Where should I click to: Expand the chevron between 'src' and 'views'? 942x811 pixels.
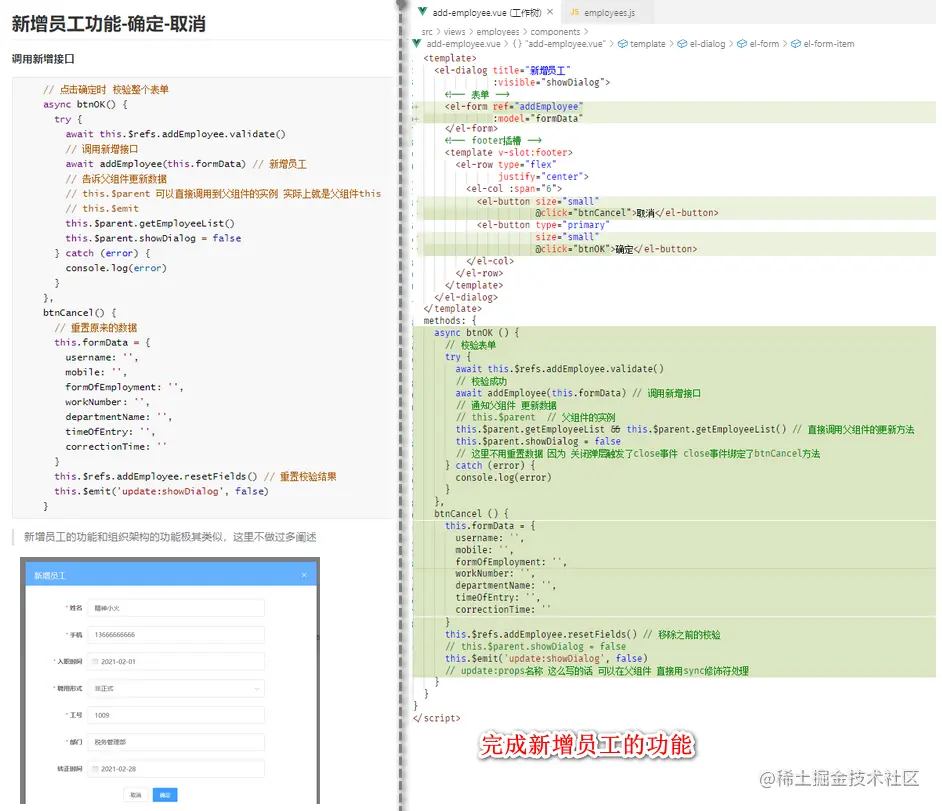tap(438, 32)
